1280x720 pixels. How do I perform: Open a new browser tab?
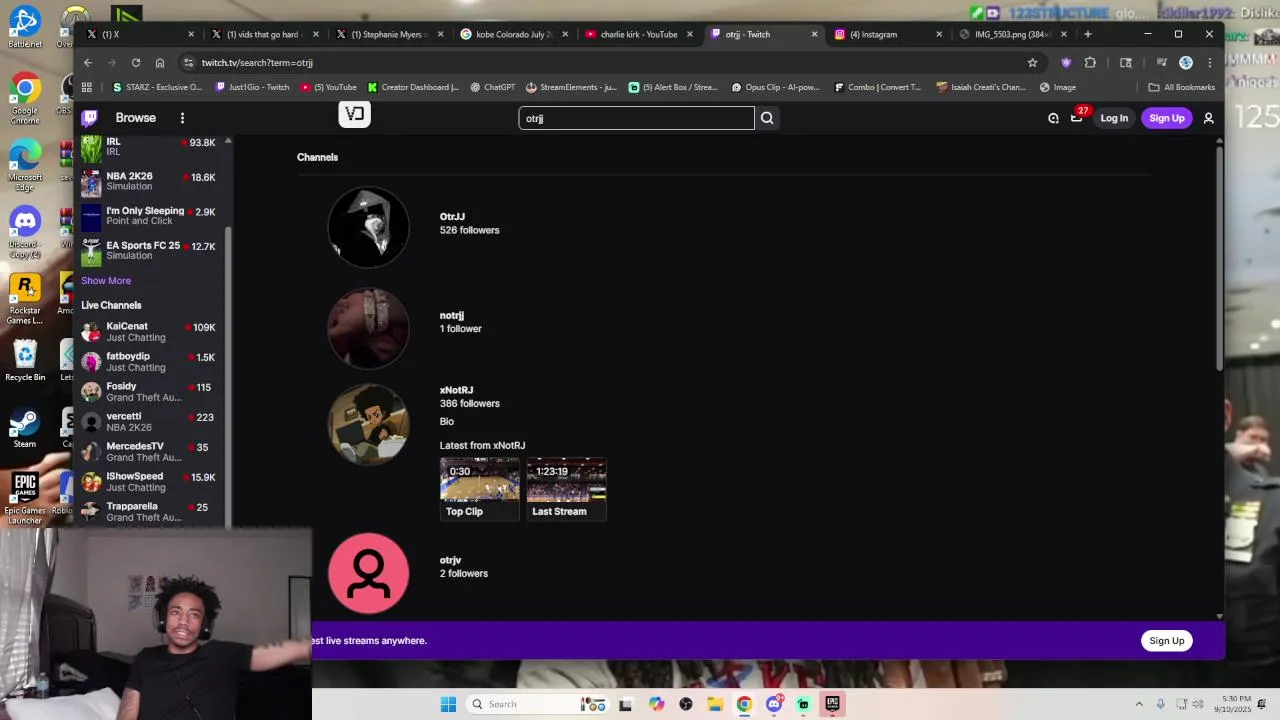[1088, 34]
